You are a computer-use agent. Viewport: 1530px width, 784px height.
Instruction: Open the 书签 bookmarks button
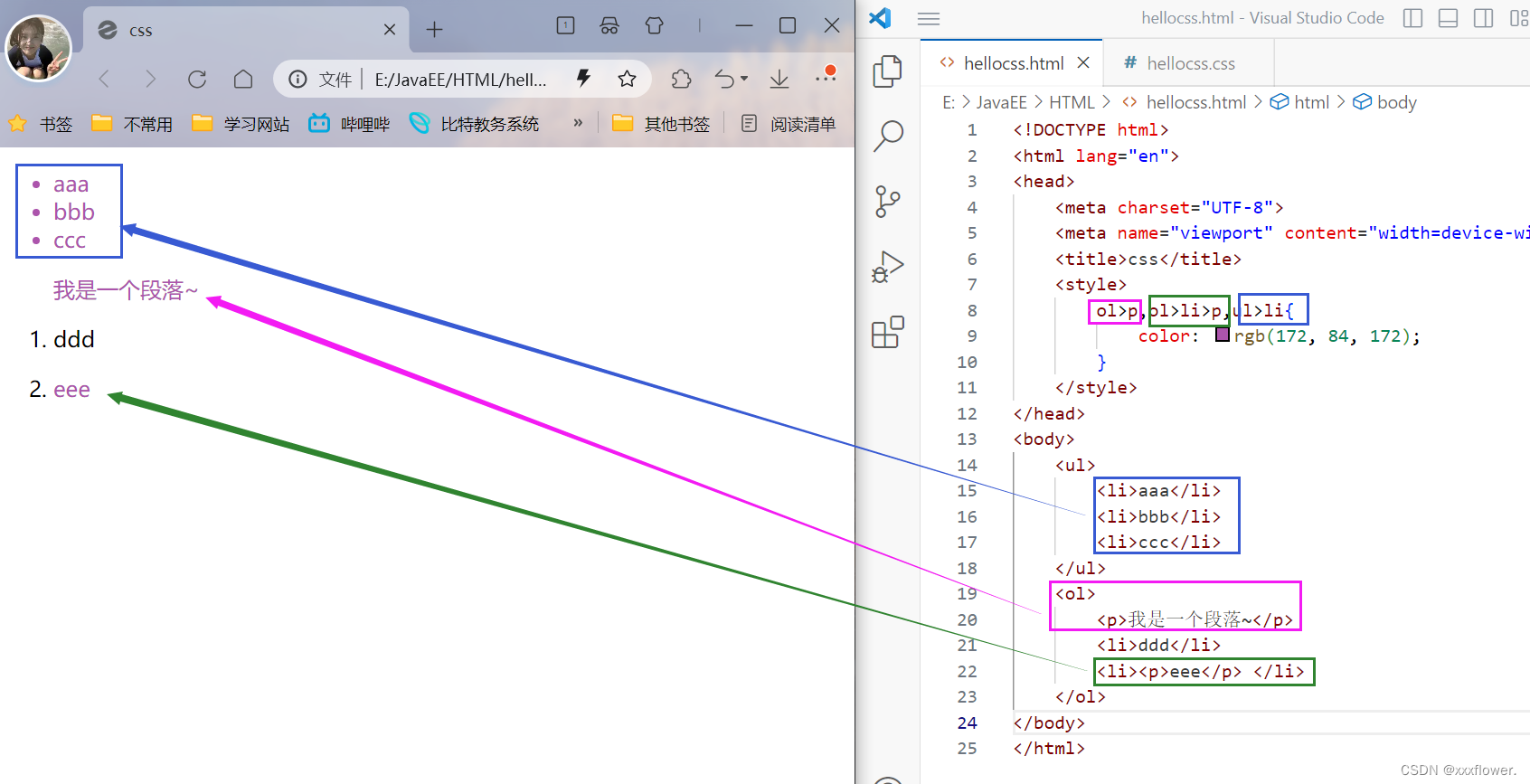coord(41,124)
